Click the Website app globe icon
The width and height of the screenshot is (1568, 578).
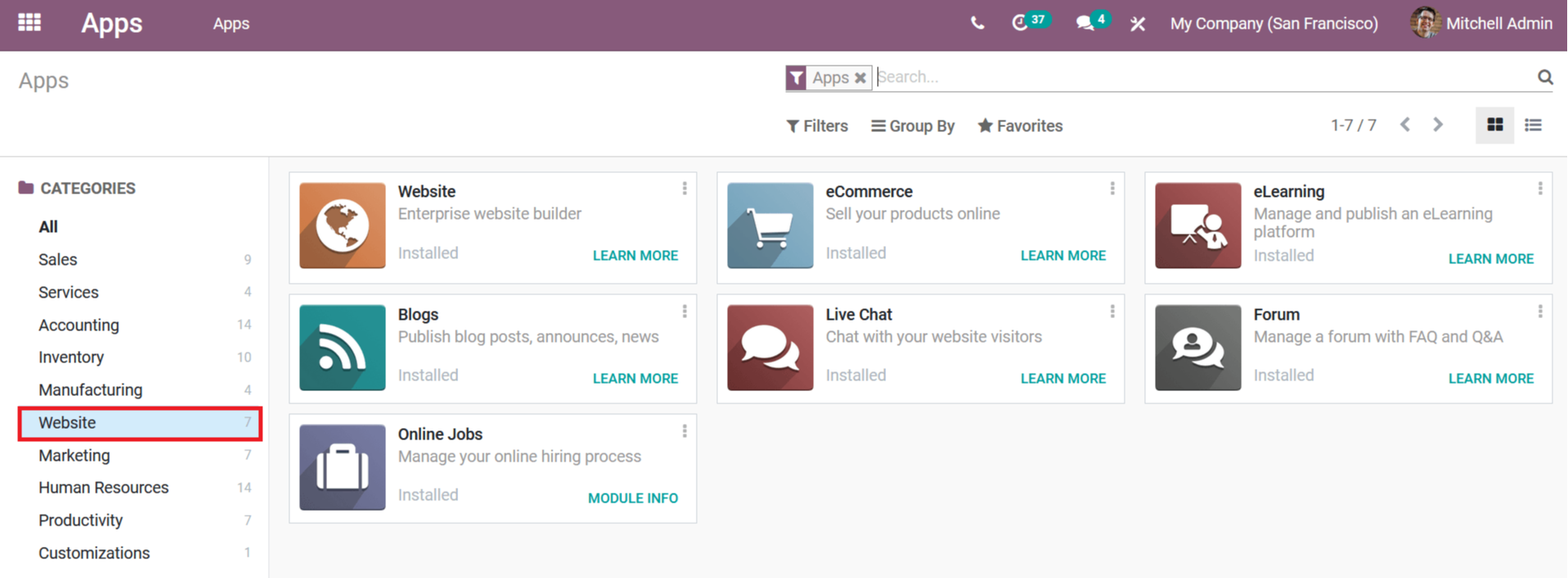pyautogui.click(x=343, y=225)
